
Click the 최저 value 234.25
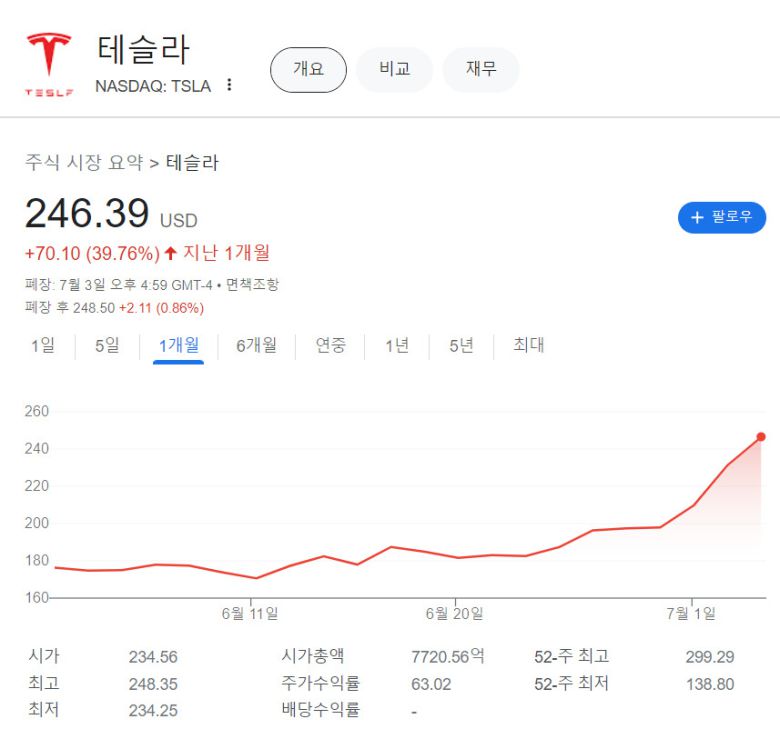(x=153, y=711)
